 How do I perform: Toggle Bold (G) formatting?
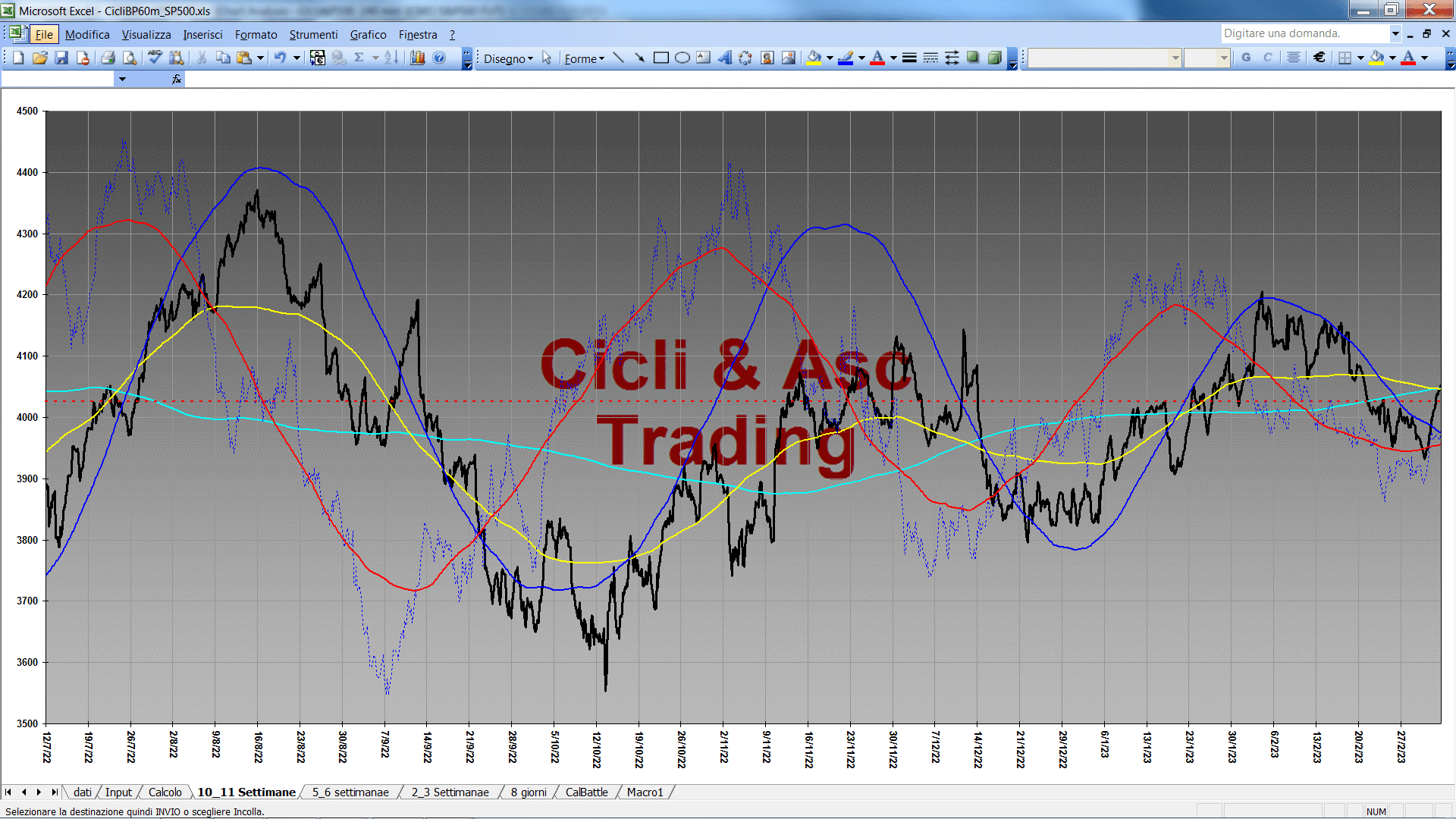point(1246,58)
